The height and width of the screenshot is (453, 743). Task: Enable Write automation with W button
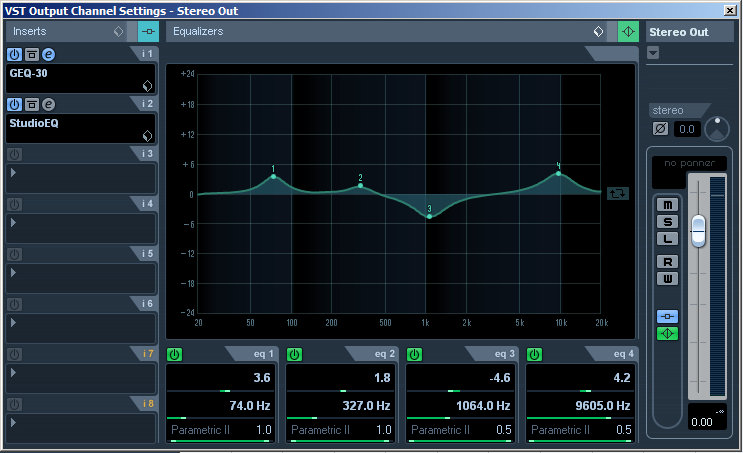[667, 279]
